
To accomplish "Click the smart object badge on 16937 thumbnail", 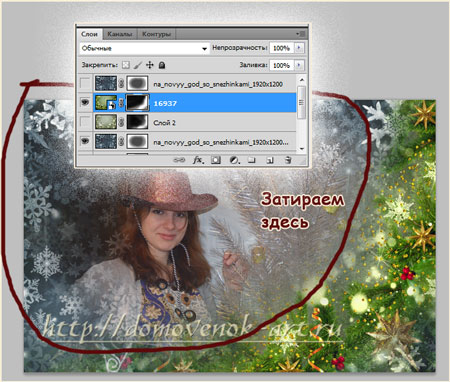I will pyautogui.click(x=113, y=106).
